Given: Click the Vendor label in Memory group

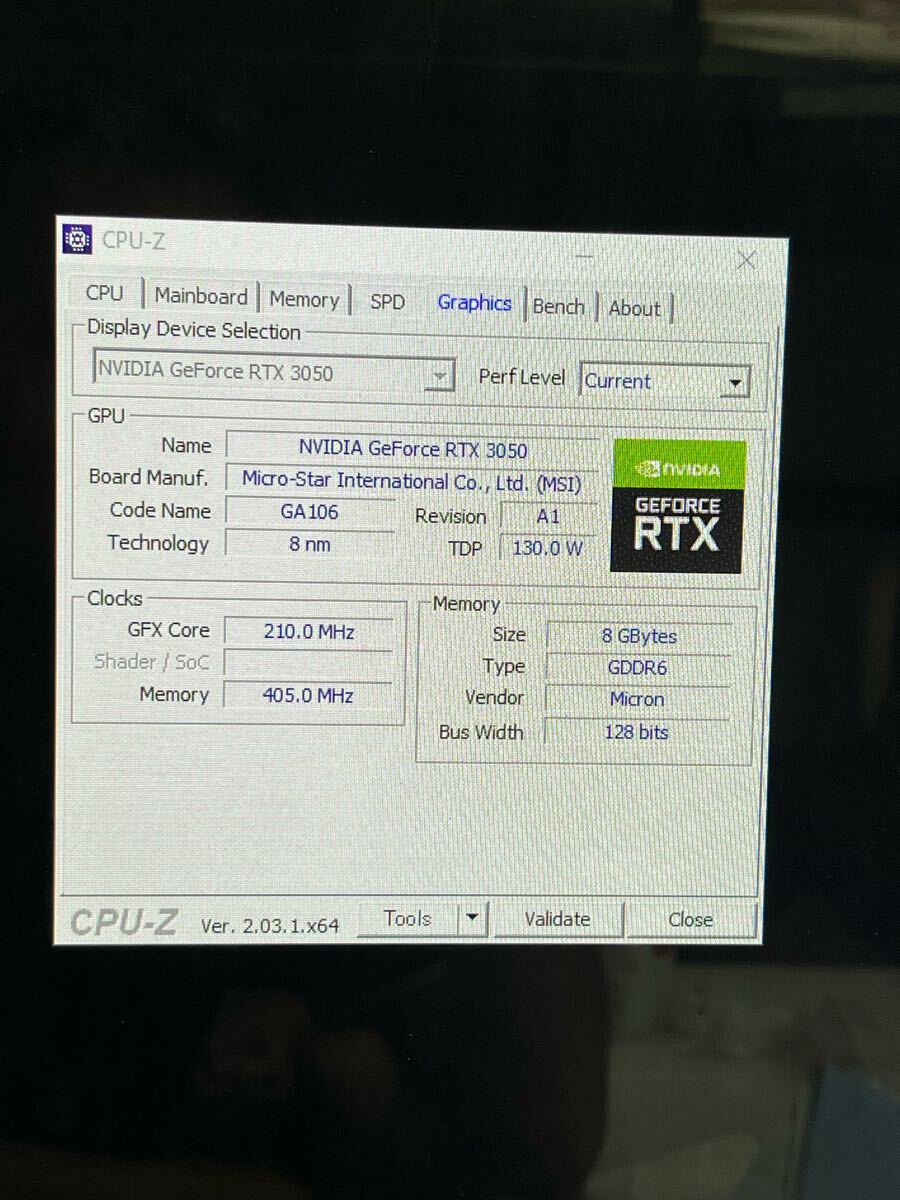Looking at the screenshot, I should (494, 698).
